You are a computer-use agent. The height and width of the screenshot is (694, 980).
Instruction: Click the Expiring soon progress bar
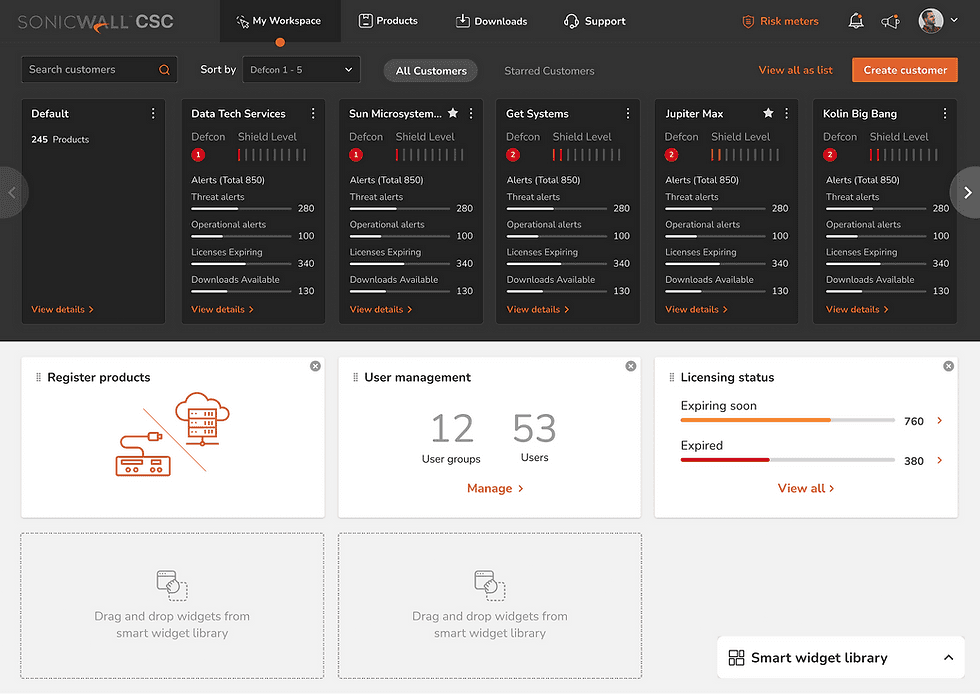pos(788,420)
